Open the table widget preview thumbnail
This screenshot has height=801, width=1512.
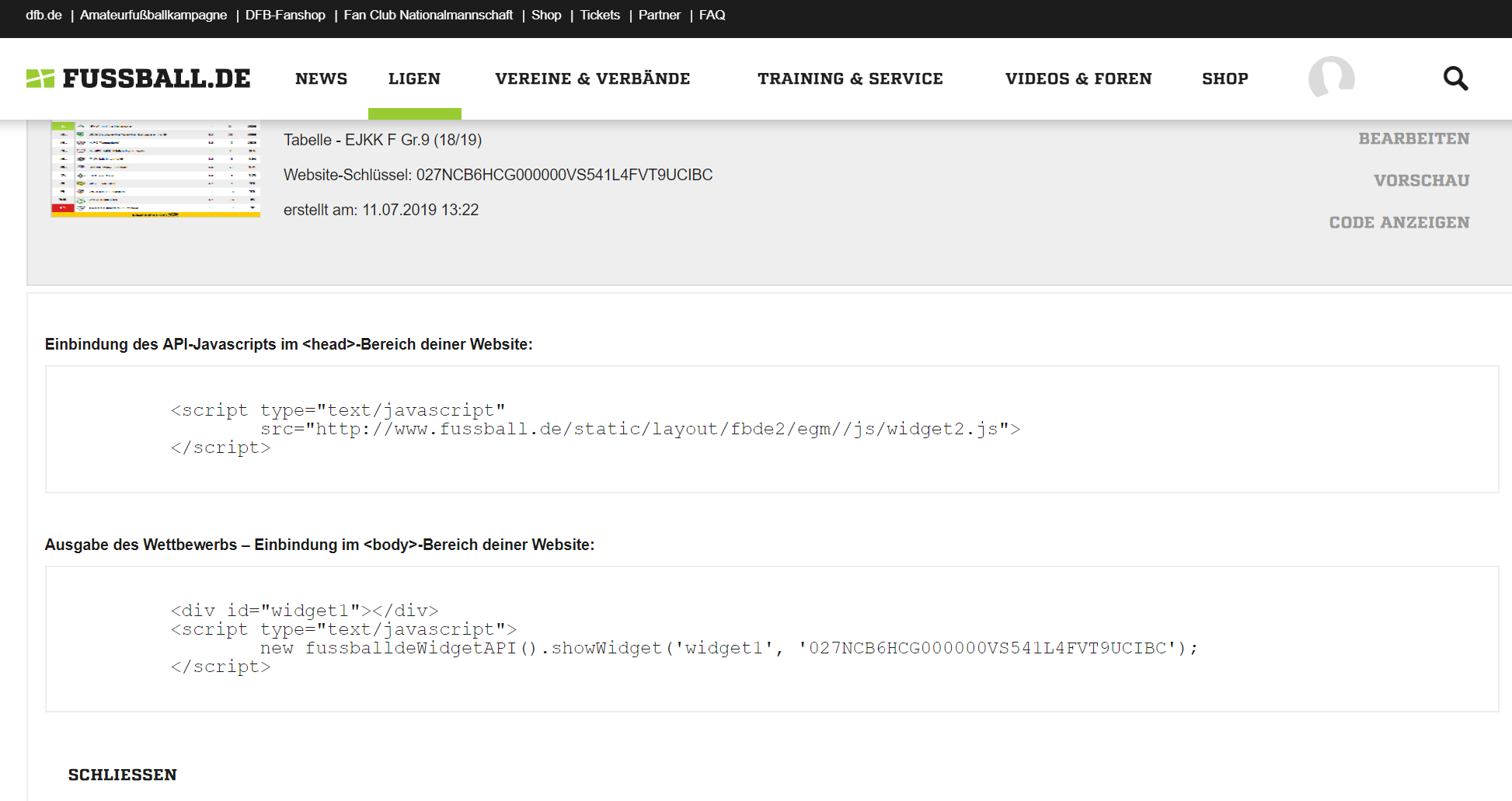(155, 169)
